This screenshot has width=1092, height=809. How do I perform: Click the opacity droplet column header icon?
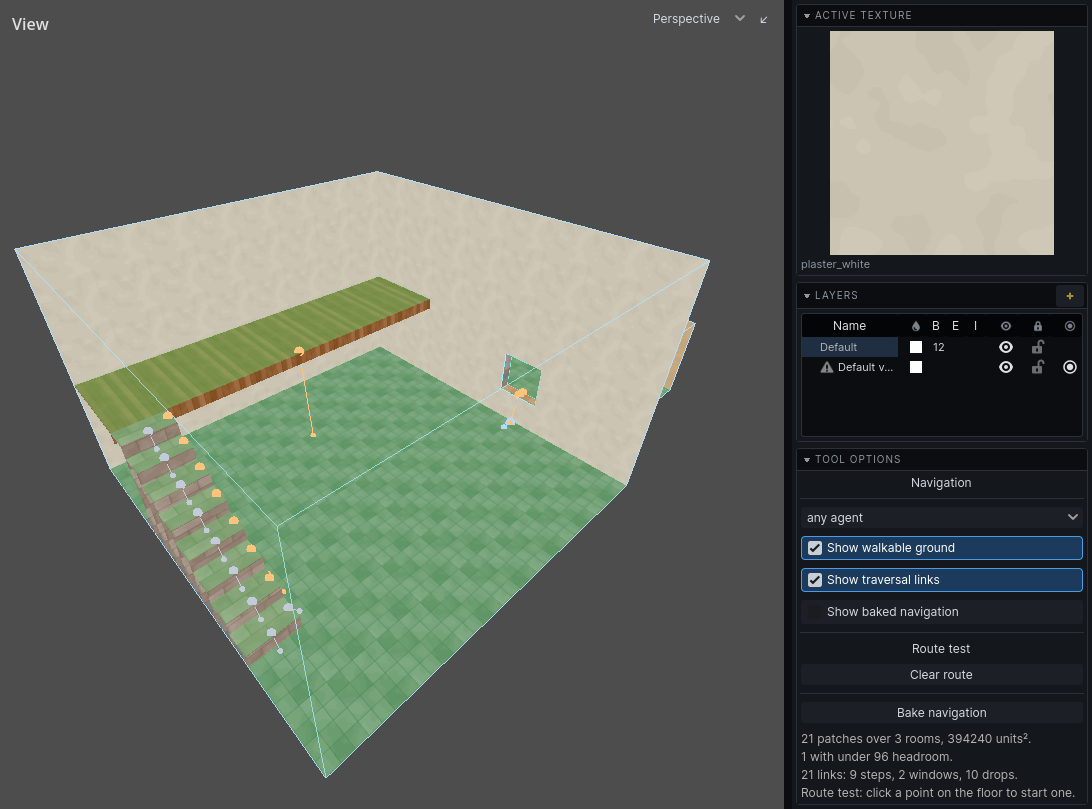click(x=916, y=326)
